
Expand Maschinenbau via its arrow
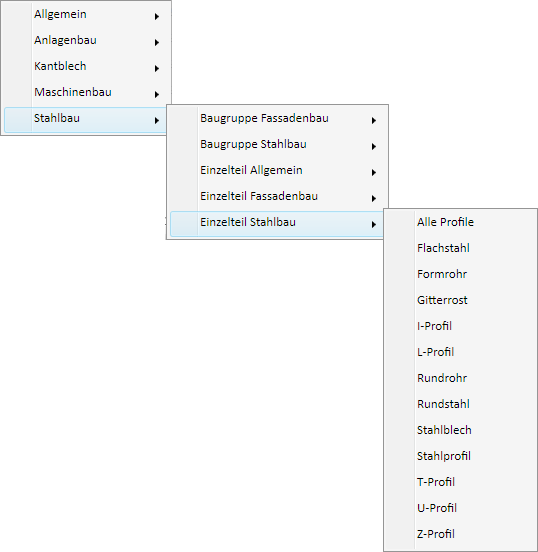[157, 94]
